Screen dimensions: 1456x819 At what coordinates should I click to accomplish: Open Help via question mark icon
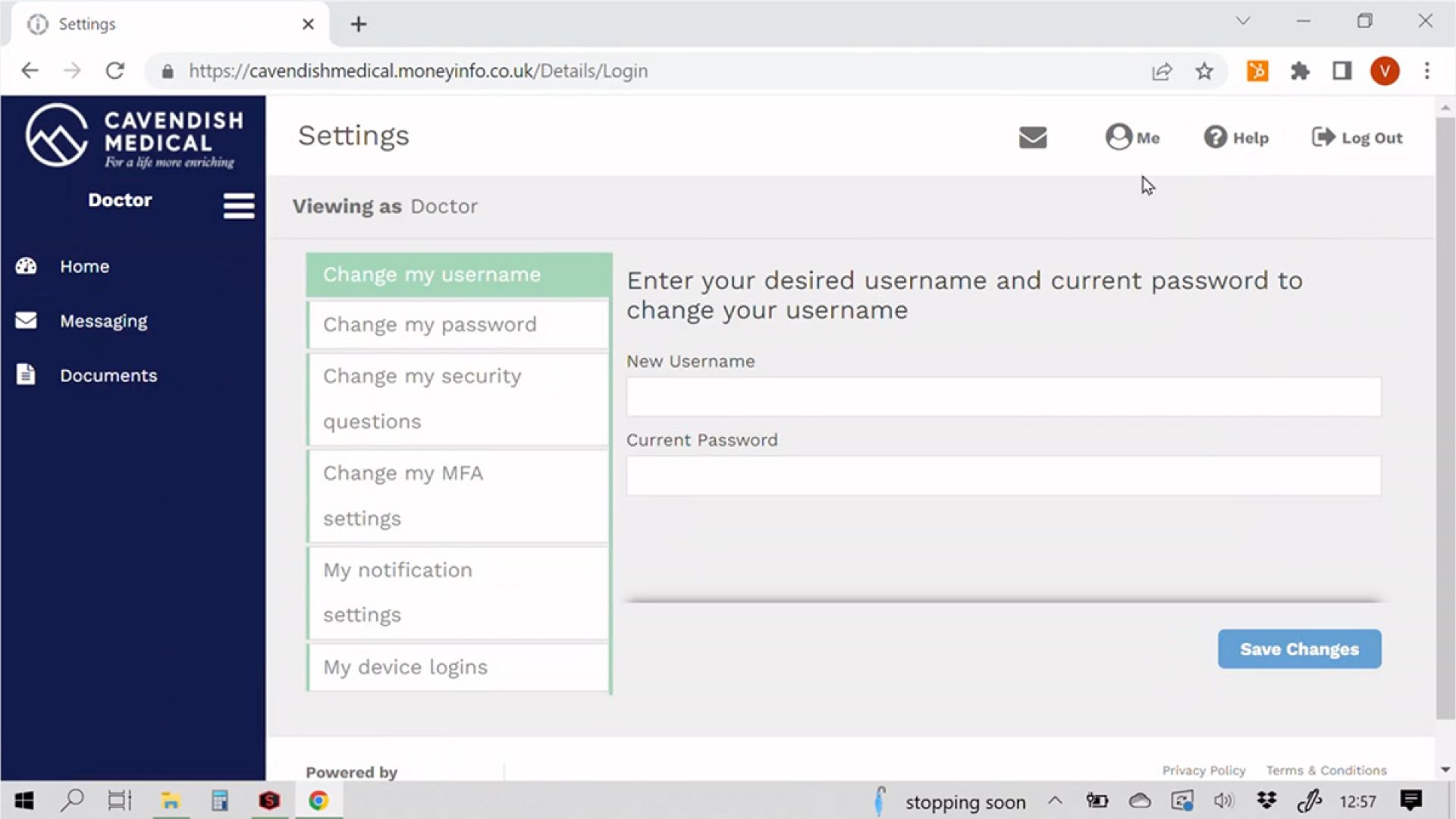(x=1215, y=137)
